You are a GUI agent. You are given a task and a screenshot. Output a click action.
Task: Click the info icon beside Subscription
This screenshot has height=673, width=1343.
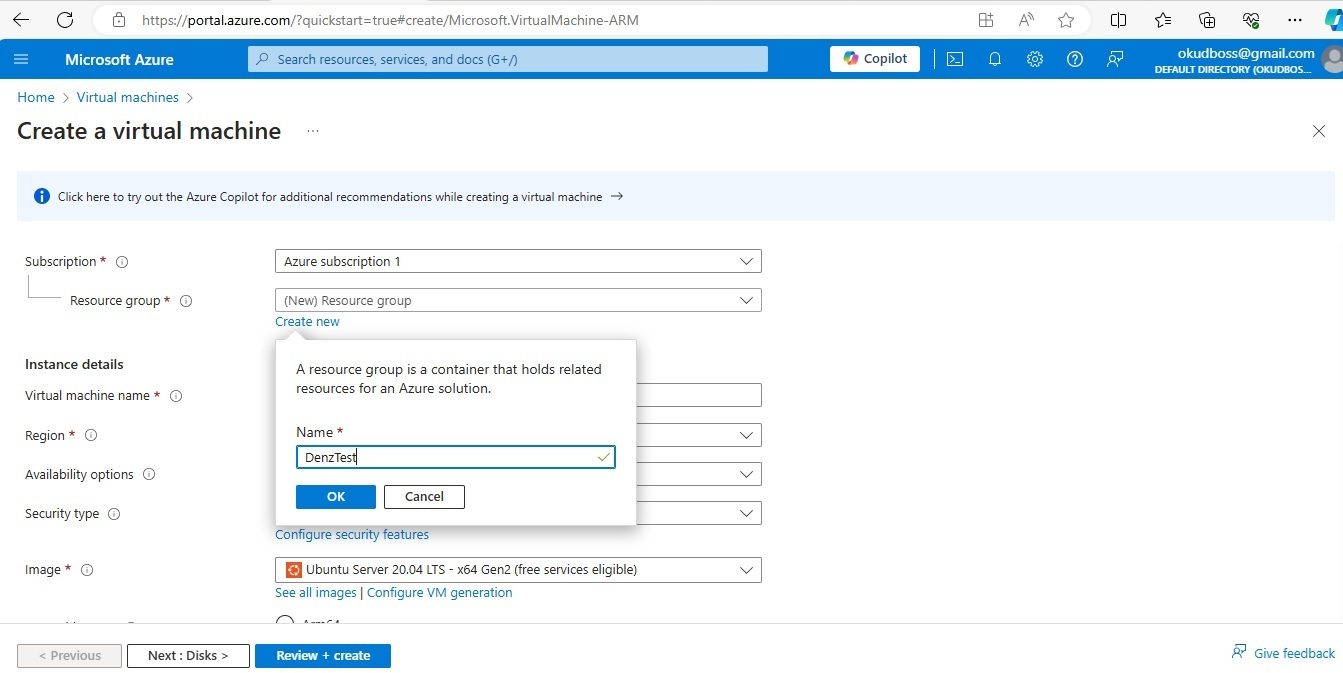pos(122,262)
